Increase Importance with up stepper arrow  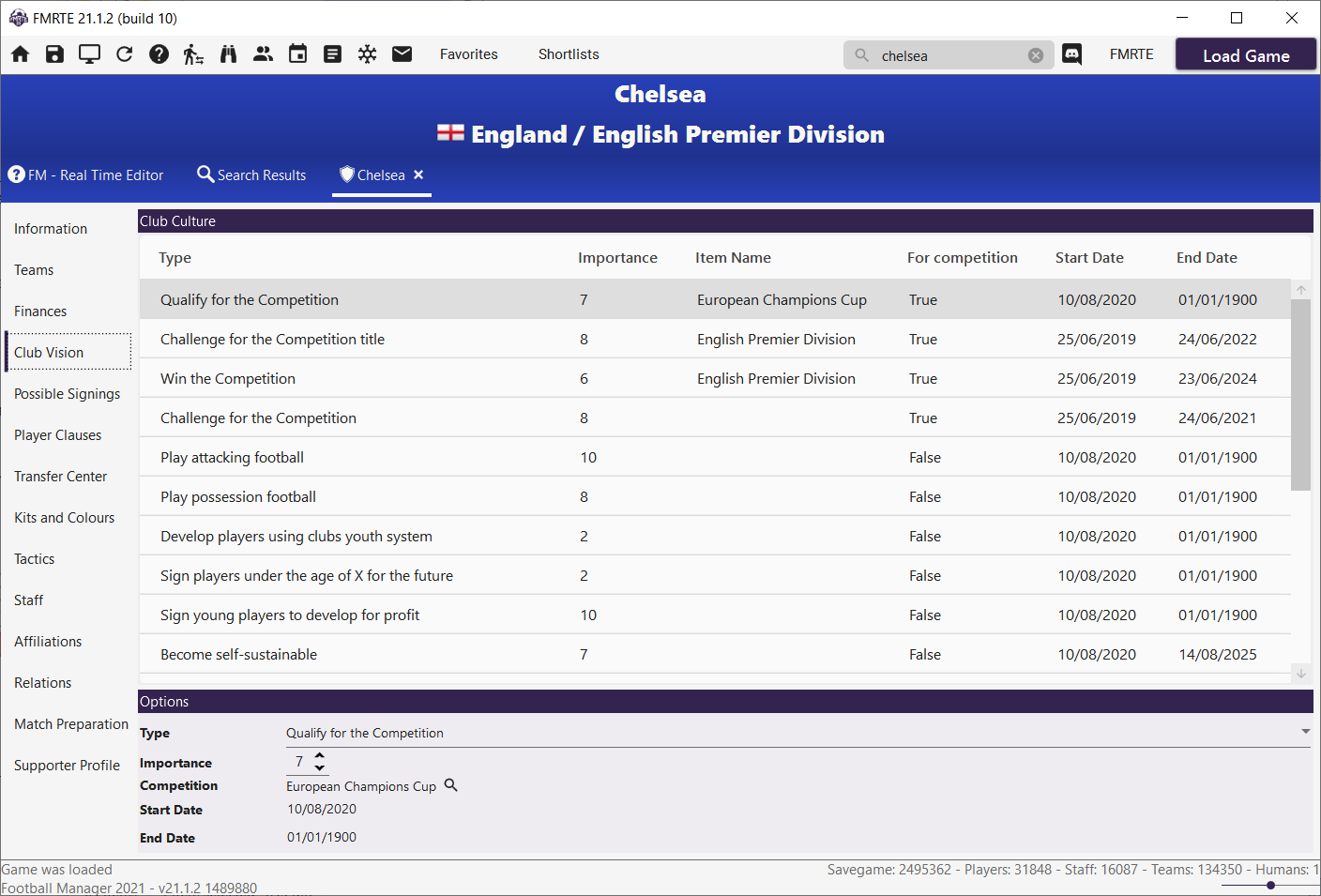pyautogui.click(x=319, y=755)
